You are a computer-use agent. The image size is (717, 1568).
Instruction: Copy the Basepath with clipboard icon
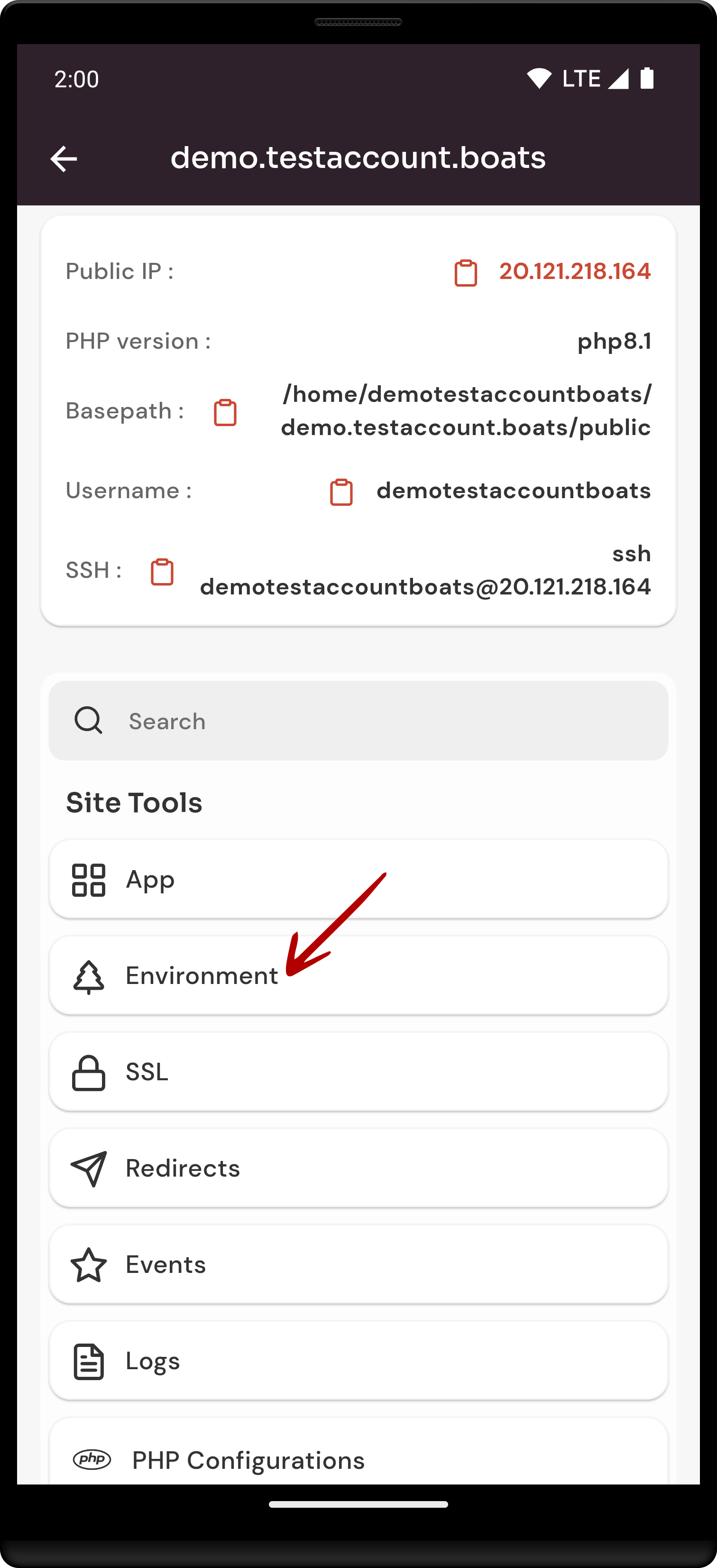click(225, 412)
